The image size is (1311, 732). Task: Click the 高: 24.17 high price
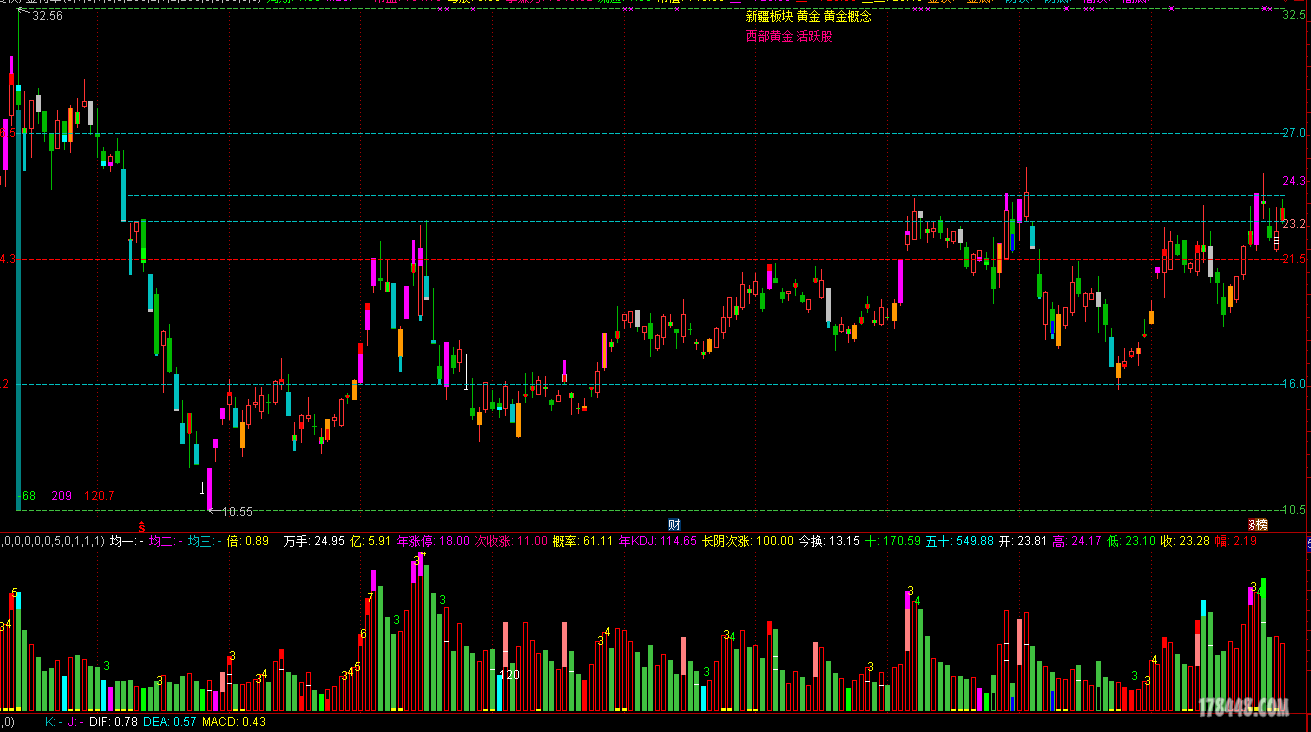click(x=1076, y=541)
